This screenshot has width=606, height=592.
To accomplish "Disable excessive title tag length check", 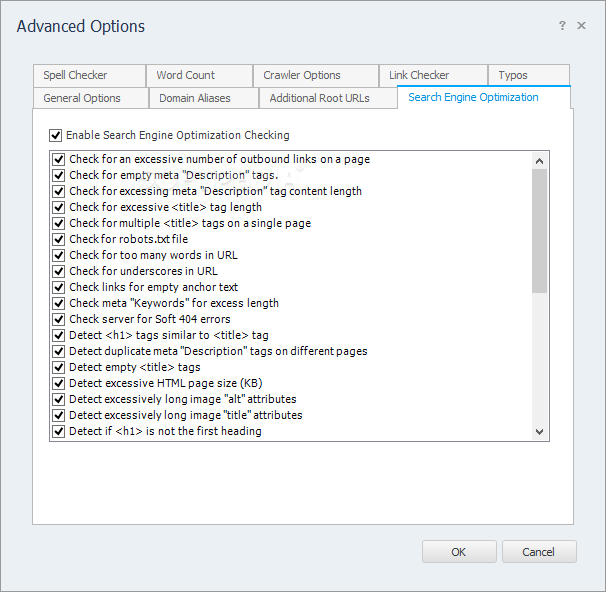I will [58, 208].
